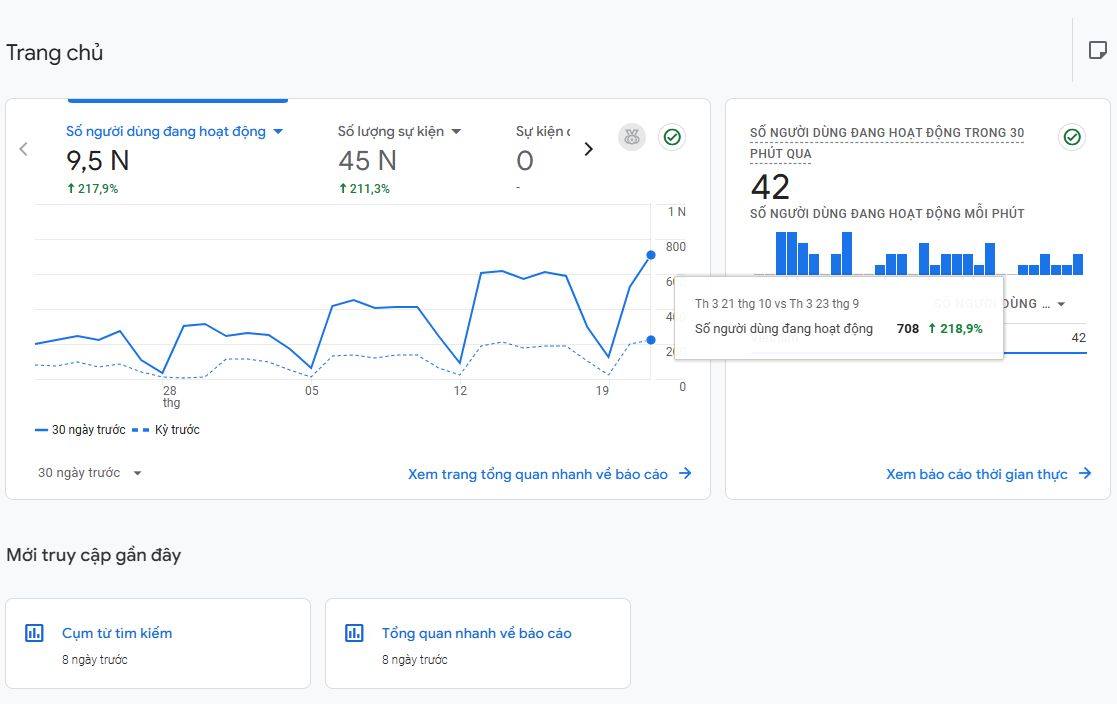This screenshot has height=704, width=1117.
Task: Open Tổng quan nhanh về báo cáo recent card
Action: (476, 633)
